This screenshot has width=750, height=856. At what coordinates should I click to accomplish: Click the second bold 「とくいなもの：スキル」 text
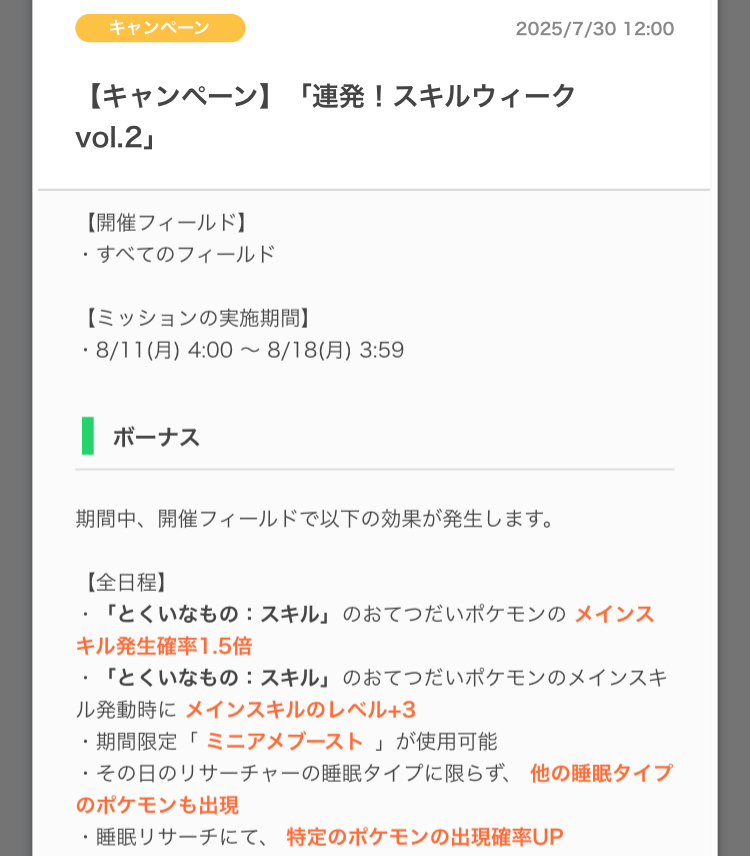point(215,678)
